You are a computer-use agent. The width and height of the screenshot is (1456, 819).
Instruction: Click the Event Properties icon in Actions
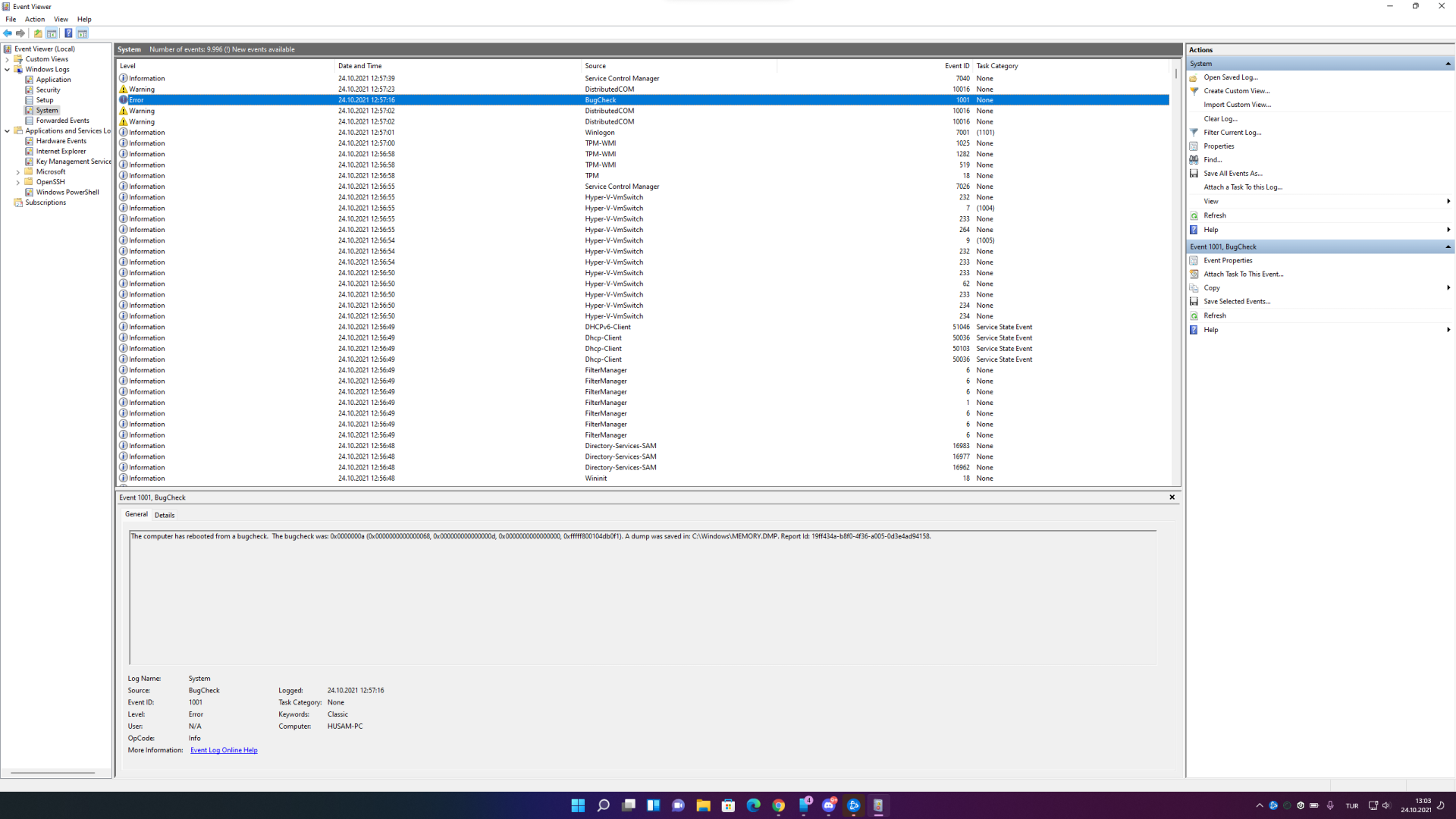(1194, 261)
